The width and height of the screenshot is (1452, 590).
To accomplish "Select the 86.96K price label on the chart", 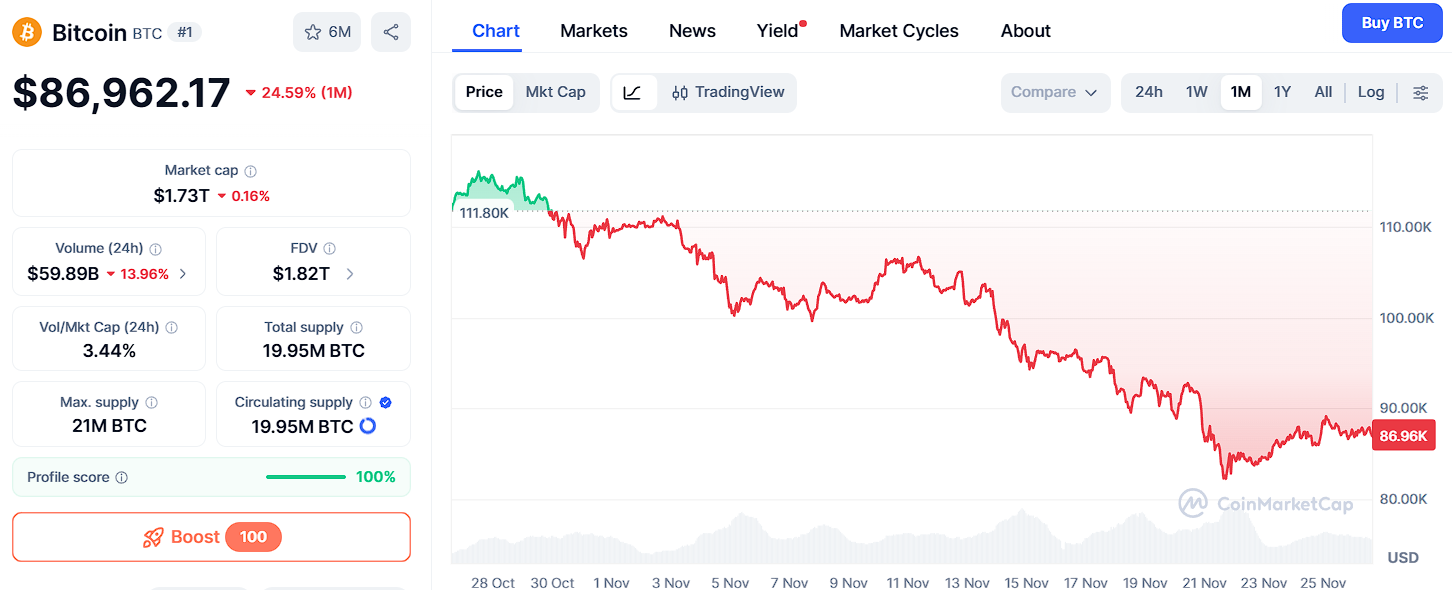I will (x=1403, y=435).
